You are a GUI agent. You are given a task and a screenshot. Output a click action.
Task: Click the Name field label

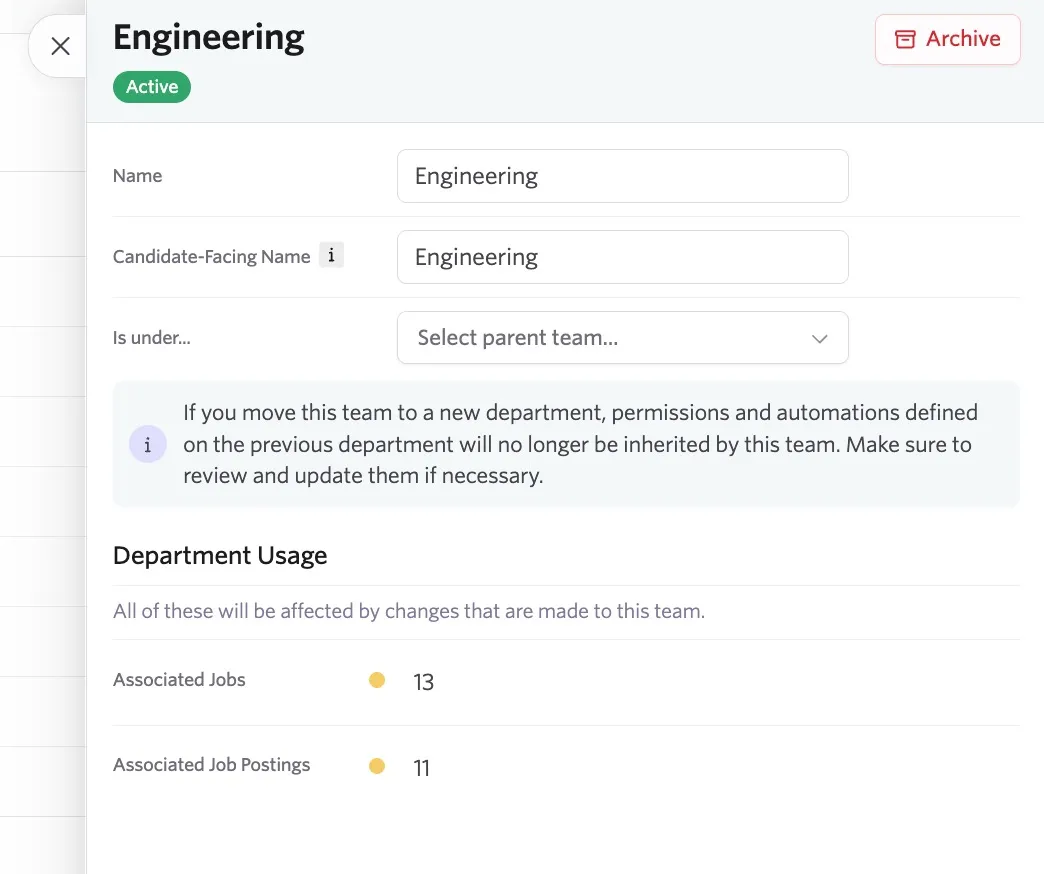pos(138,176)
